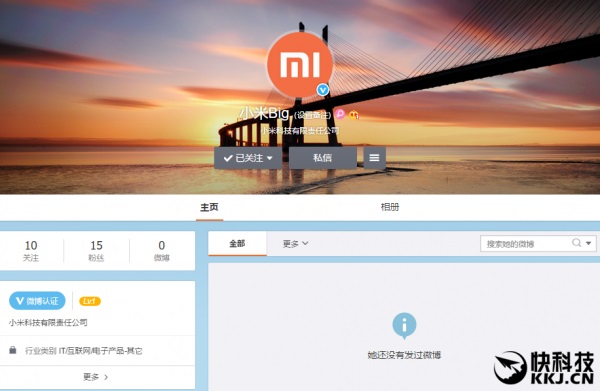Send a private message via 私信
The image size is (600, 391).
[x=323, y=158]
